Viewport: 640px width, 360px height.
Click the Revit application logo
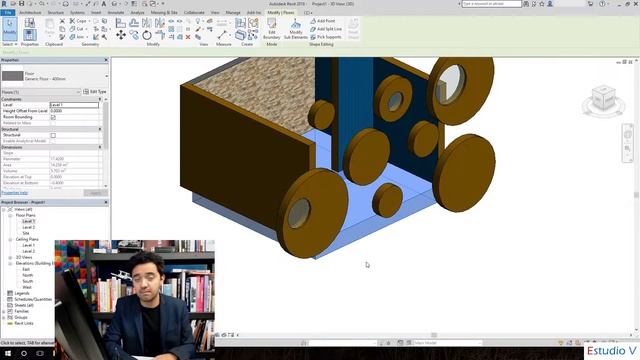4,4
